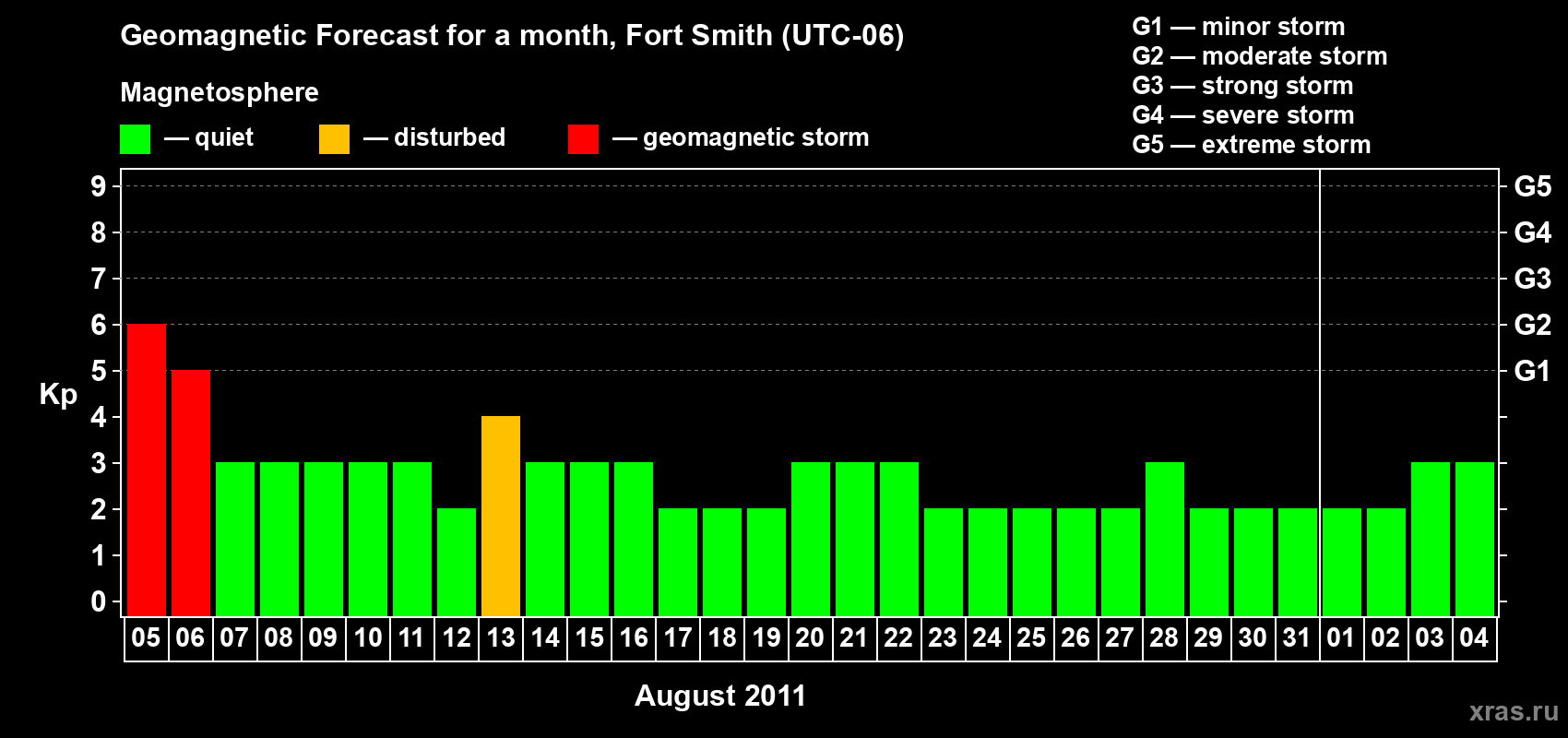Click Kp value 9 on the axis
1568x738 pixels.
coord(99,186)
